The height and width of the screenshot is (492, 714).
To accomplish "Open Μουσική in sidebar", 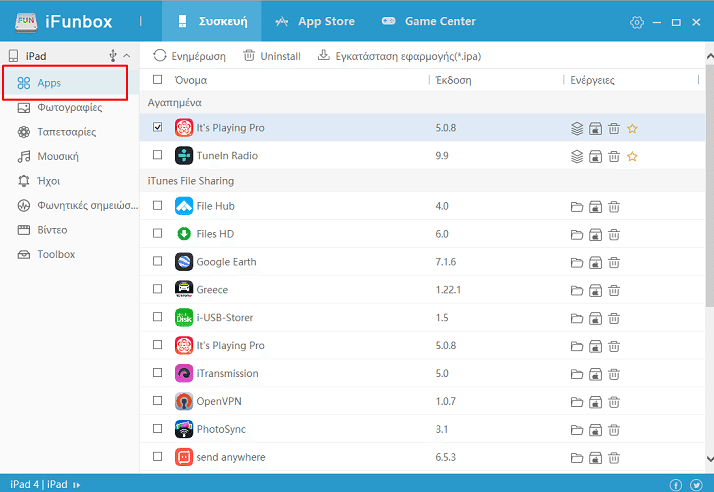I will [58, 157].
